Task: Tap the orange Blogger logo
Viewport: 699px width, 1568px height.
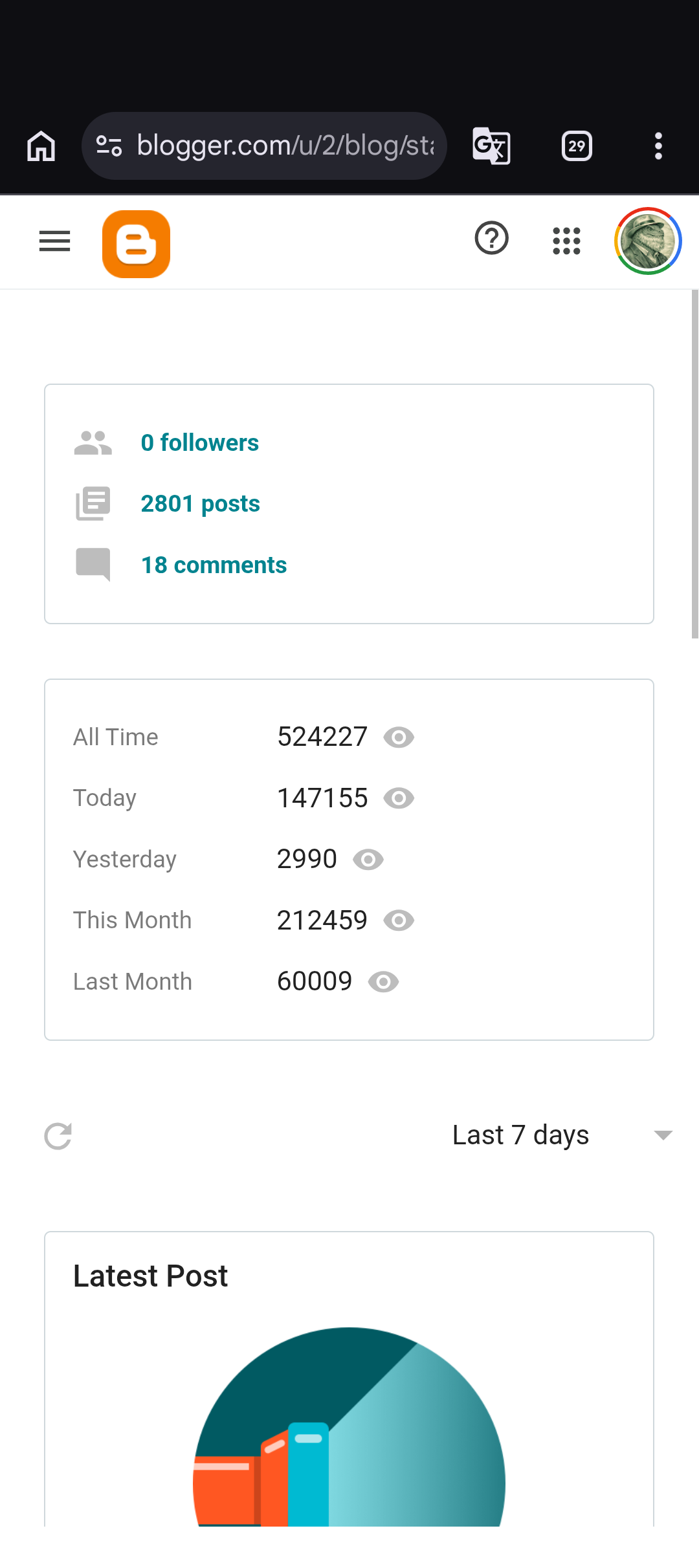Action: click(x=136, y=244)
